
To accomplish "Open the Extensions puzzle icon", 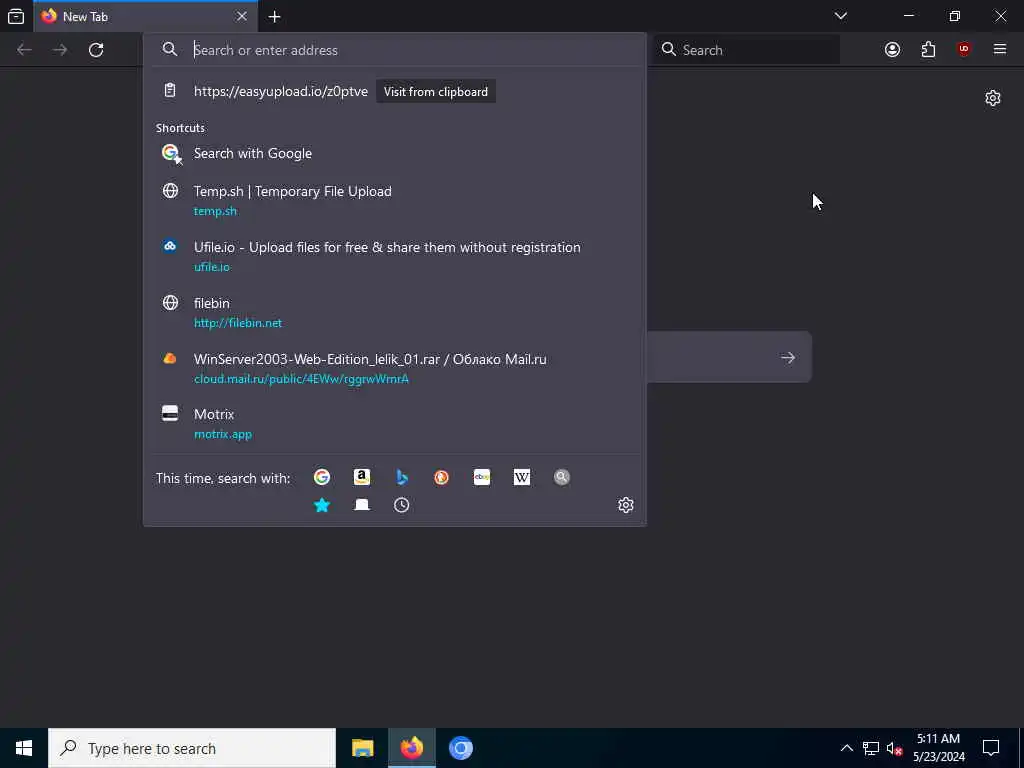I will pos(928,50).
